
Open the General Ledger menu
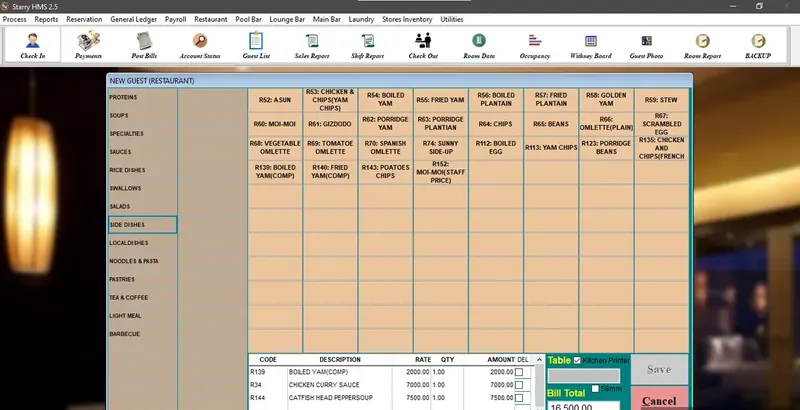[134, 19]
